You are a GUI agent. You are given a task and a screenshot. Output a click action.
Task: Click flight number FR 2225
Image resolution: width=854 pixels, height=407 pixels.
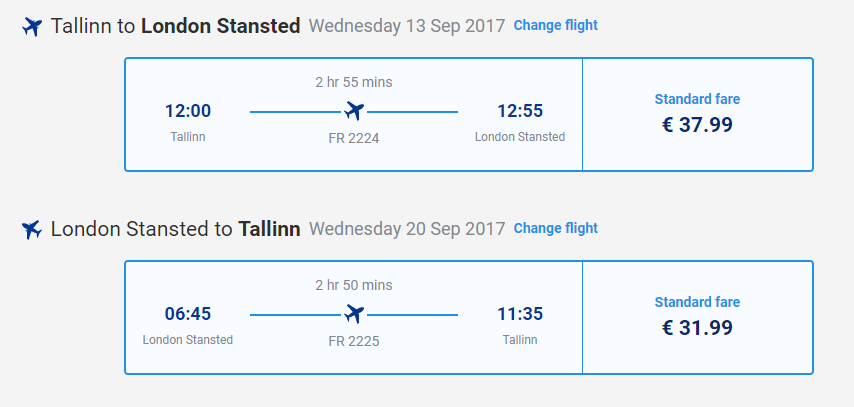(354, 342)
